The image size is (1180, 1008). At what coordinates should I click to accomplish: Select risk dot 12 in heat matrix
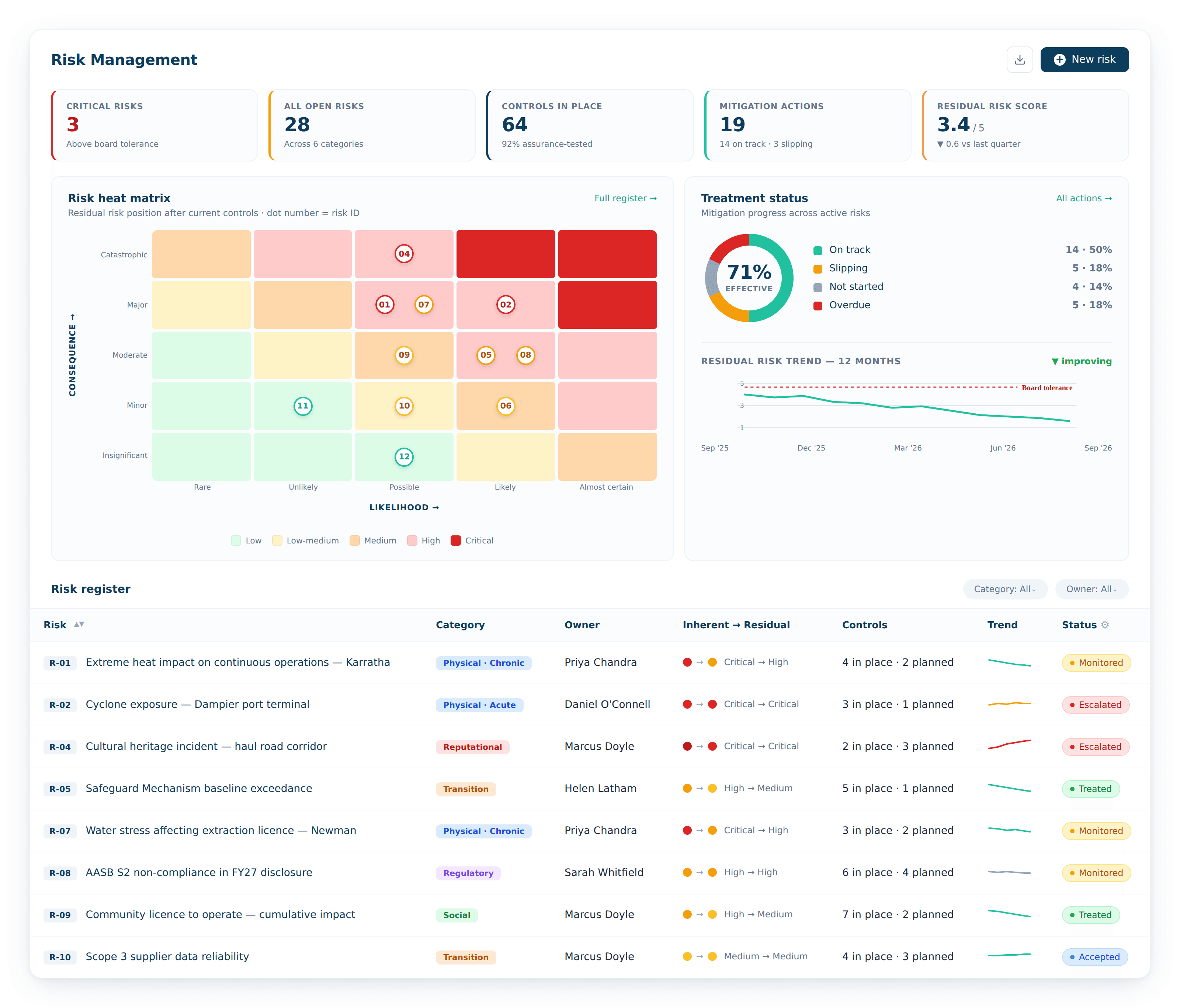(x=405, y=457)
